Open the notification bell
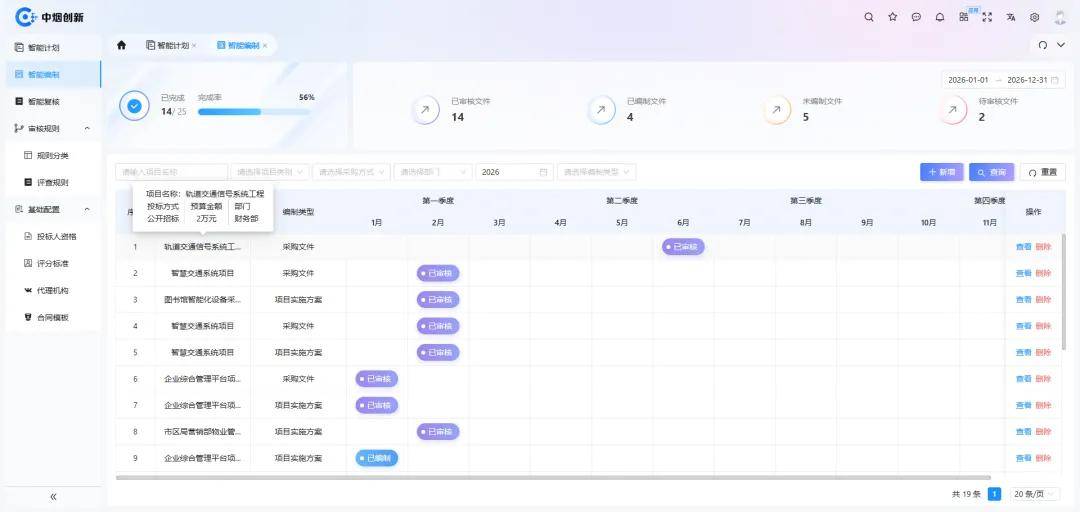 (x=939, y=17)
